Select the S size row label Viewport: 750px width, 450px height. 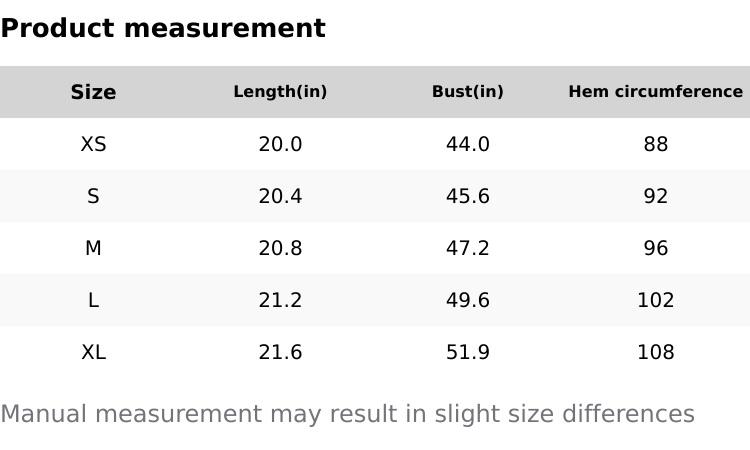pos(93,196)
